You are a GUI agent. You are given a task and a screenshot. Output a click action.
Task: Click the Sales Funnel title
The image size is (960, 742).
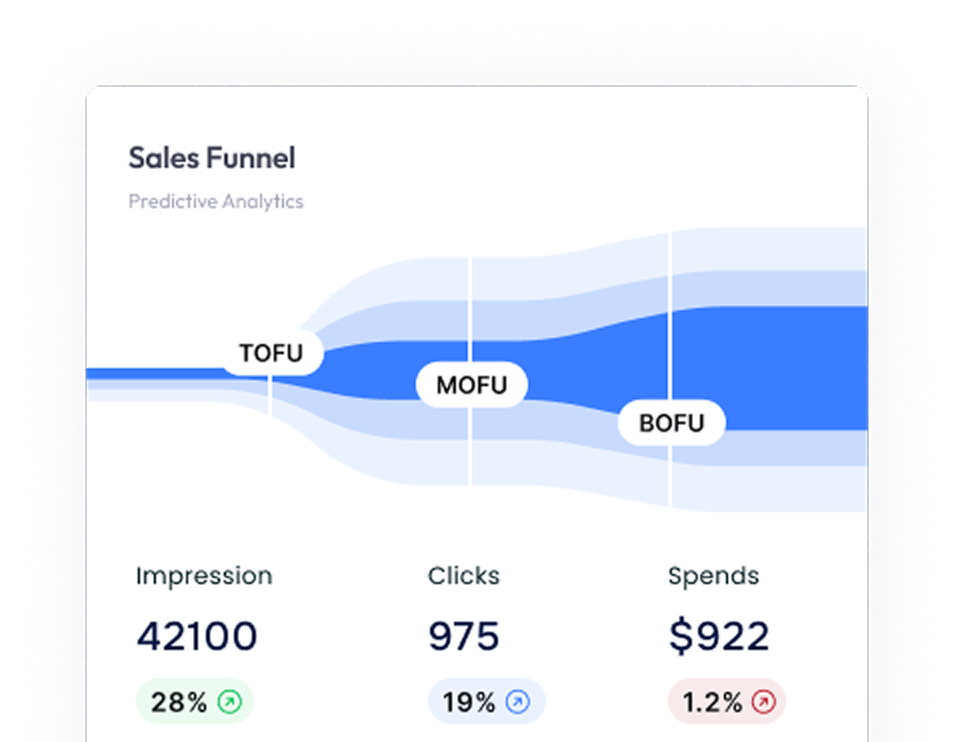[212, 158]
